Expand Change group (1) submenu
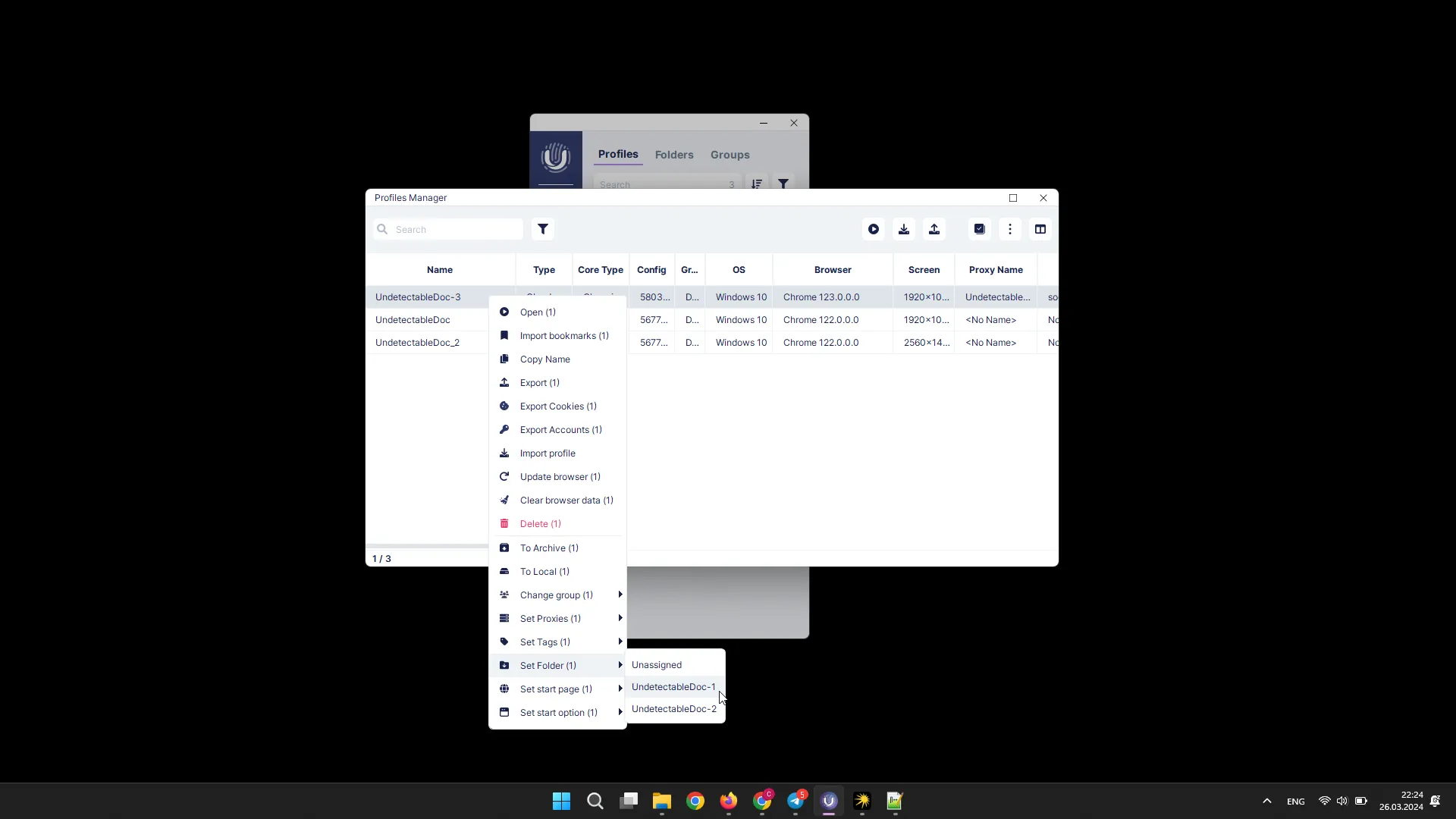Viewport: 1456px width, 819px height. (620, 595)
